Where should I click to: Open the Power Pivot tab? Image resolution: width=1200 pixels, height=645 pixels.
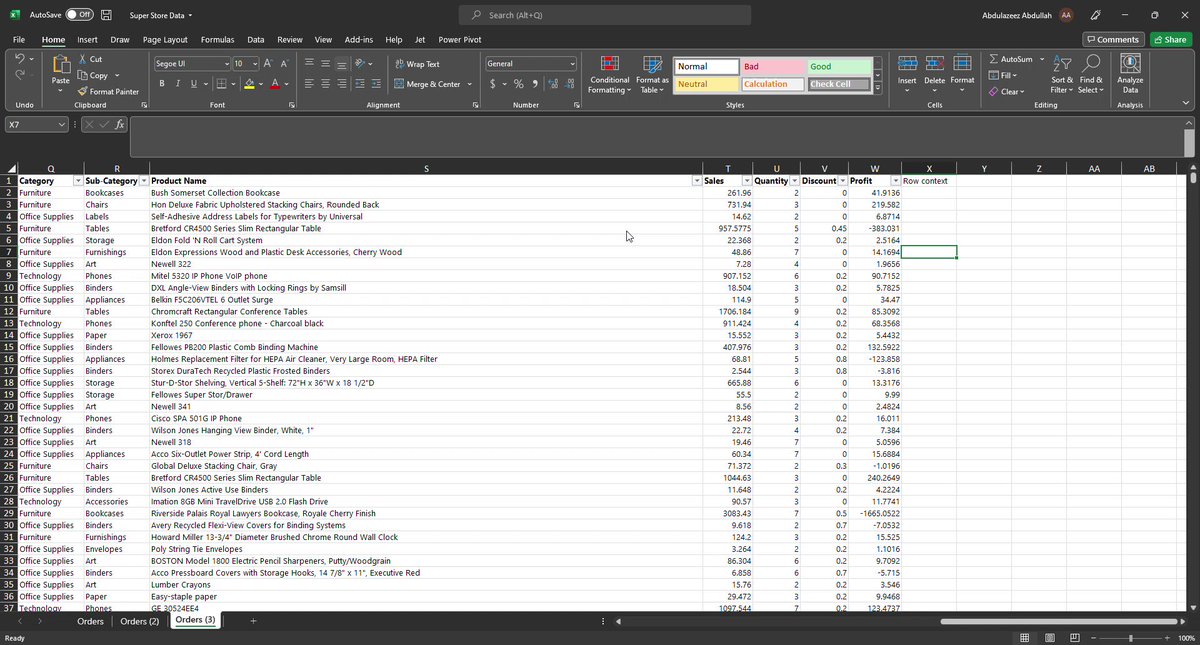459,40
